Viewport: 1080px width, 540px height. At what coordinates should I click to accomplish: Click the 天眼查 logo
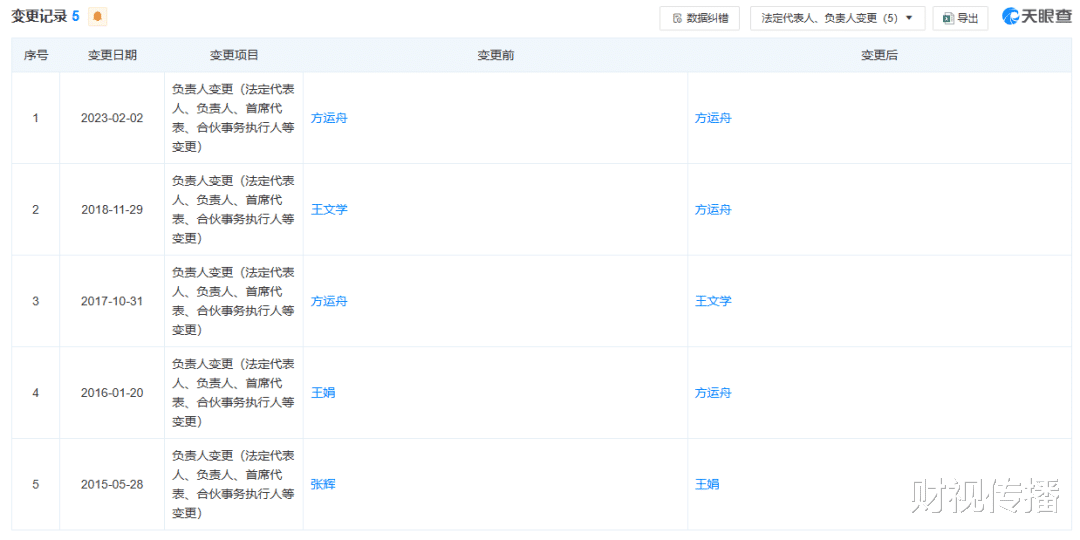pyautogui.click(x=1031, y=17)
